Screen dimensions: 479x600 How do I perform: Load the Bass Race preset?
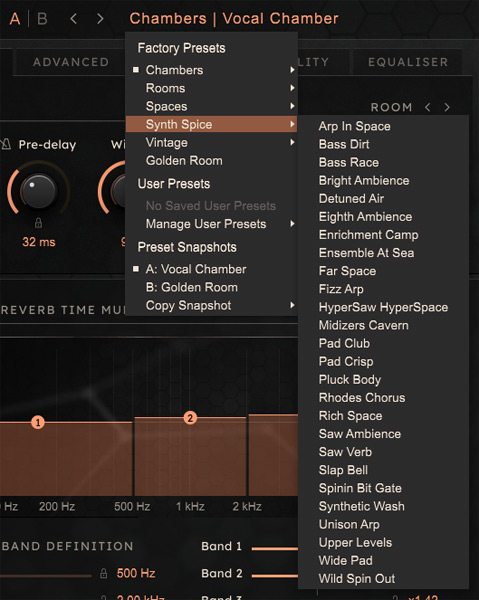(383, 162)
